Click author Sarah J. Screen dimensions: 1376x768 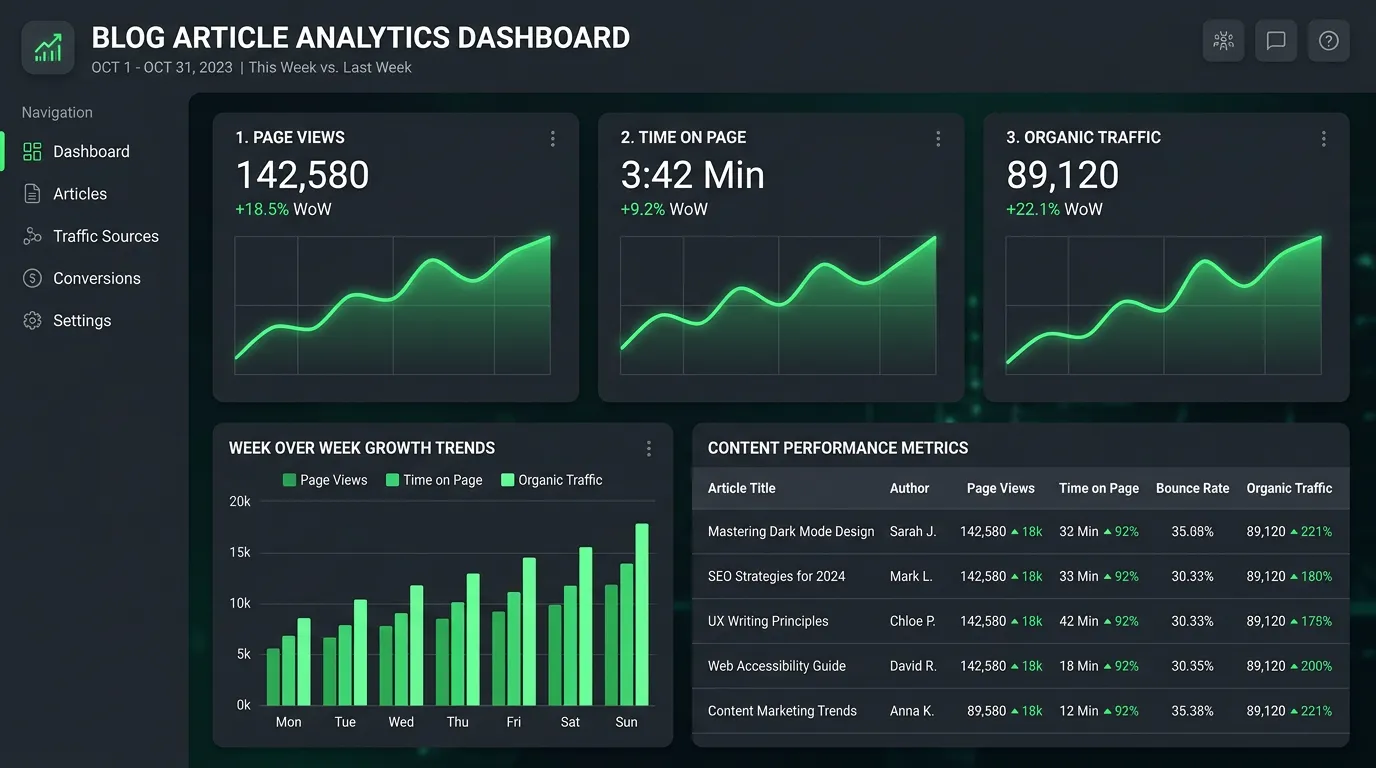(x=913, y=531)
